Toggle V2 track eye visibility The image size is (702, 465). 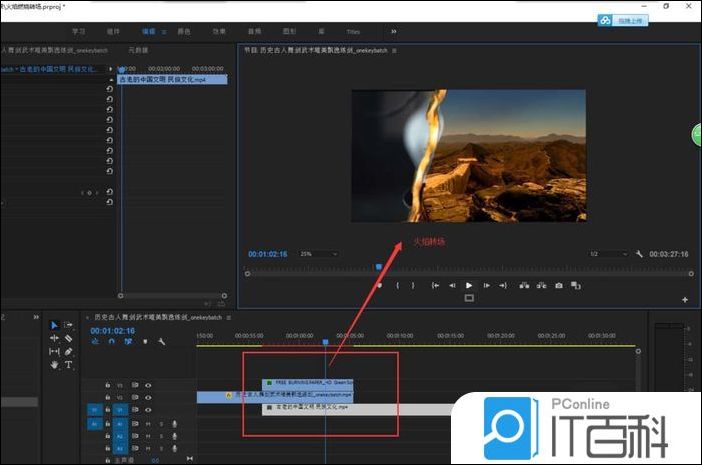pos(148,396)
